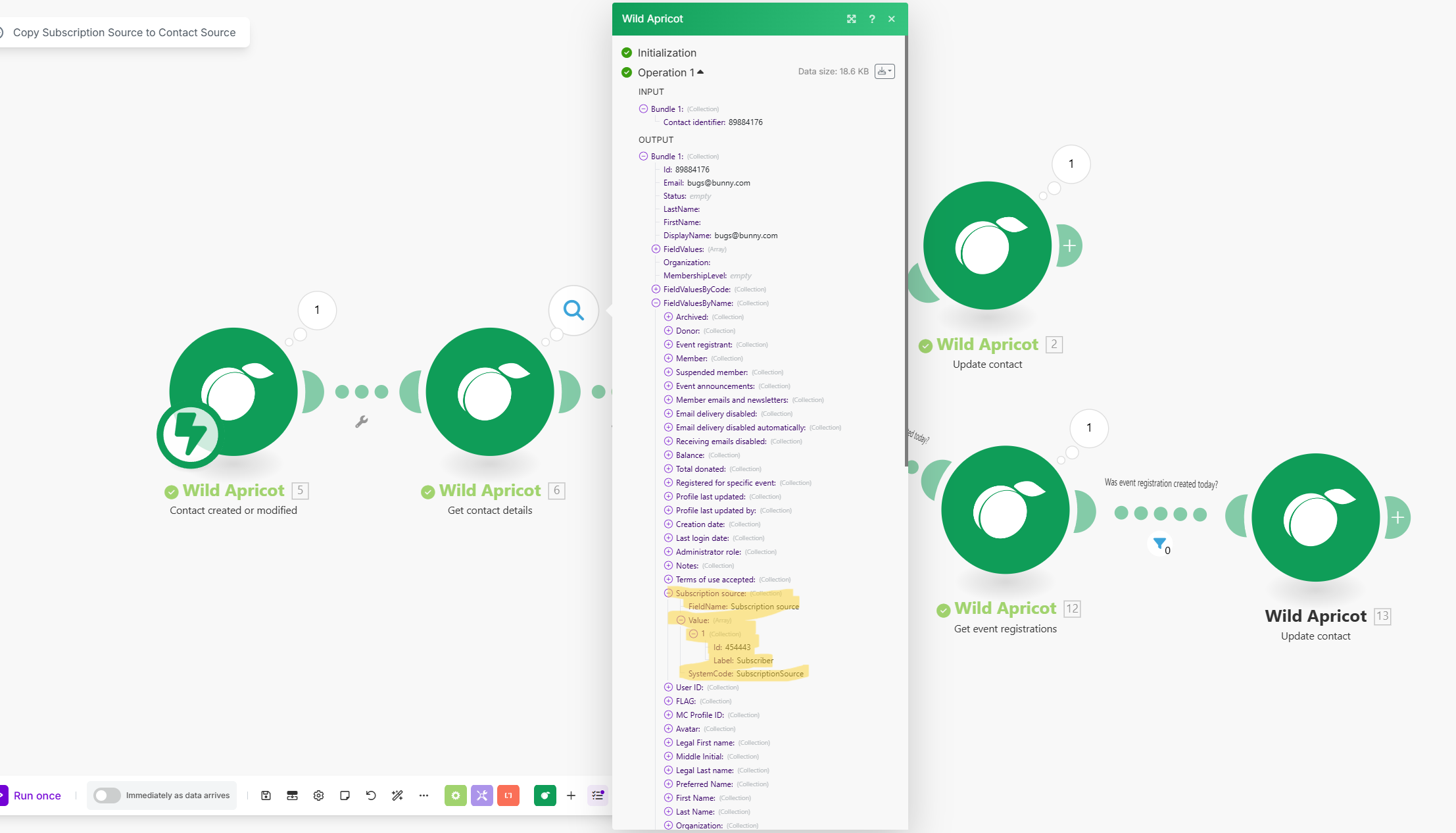Collapse OUTPUT Bundle 1

pos(643,156)
